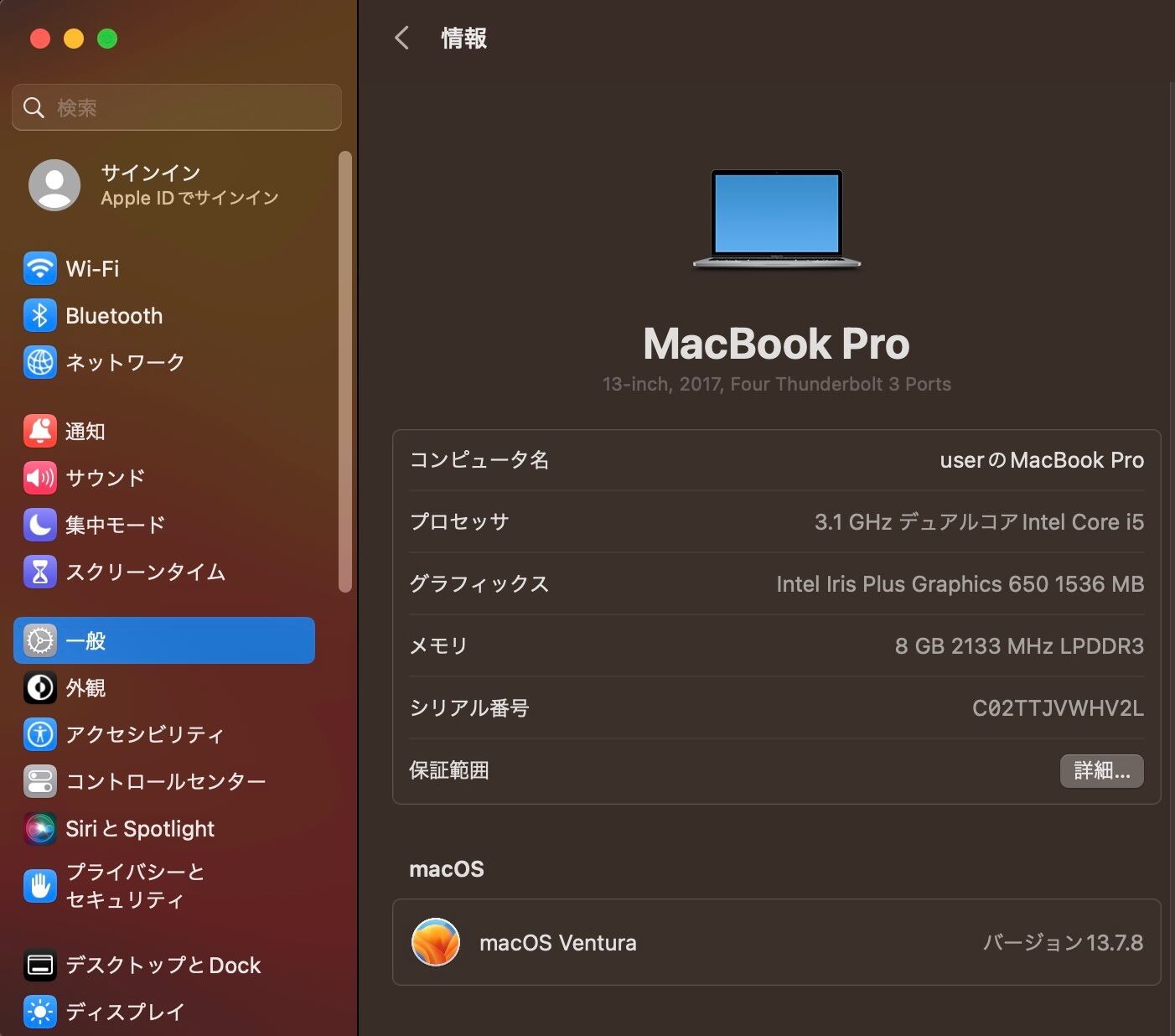Focus the 検索 search field
Viewport: 1175px width, 1036px height.
tap(177, 107)
